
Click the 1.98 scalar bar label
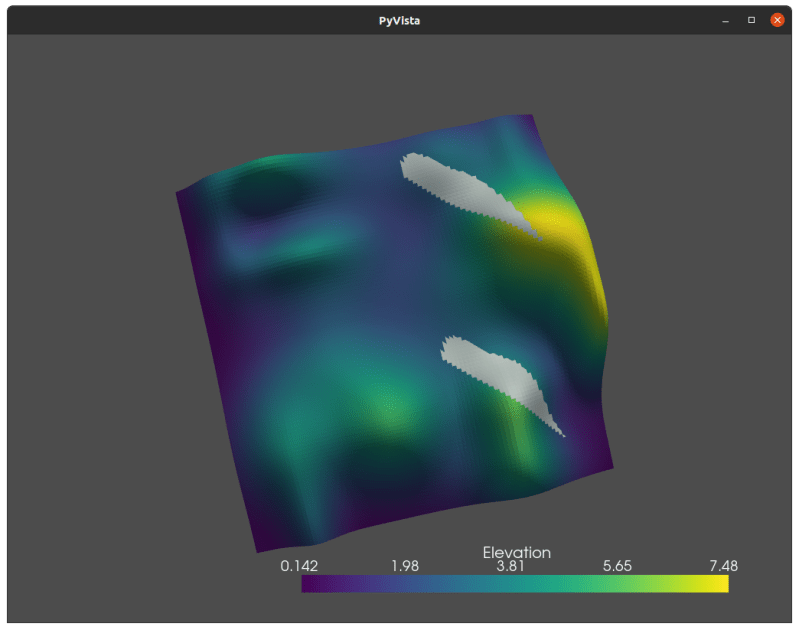(405, 566)
